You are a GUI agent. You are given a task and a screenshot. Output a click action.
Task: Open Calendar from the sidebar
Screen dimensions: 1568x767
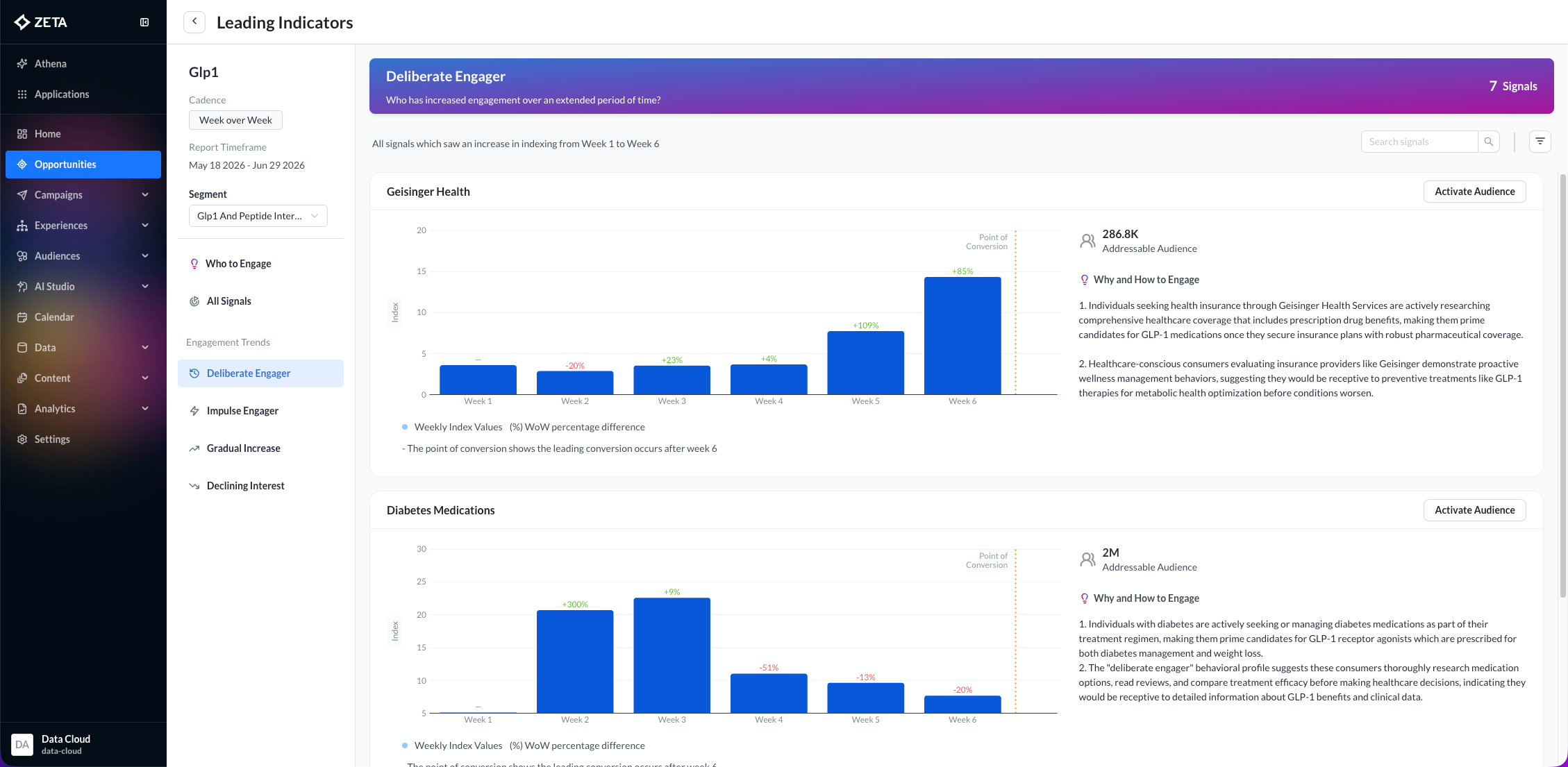click(83, 317)
